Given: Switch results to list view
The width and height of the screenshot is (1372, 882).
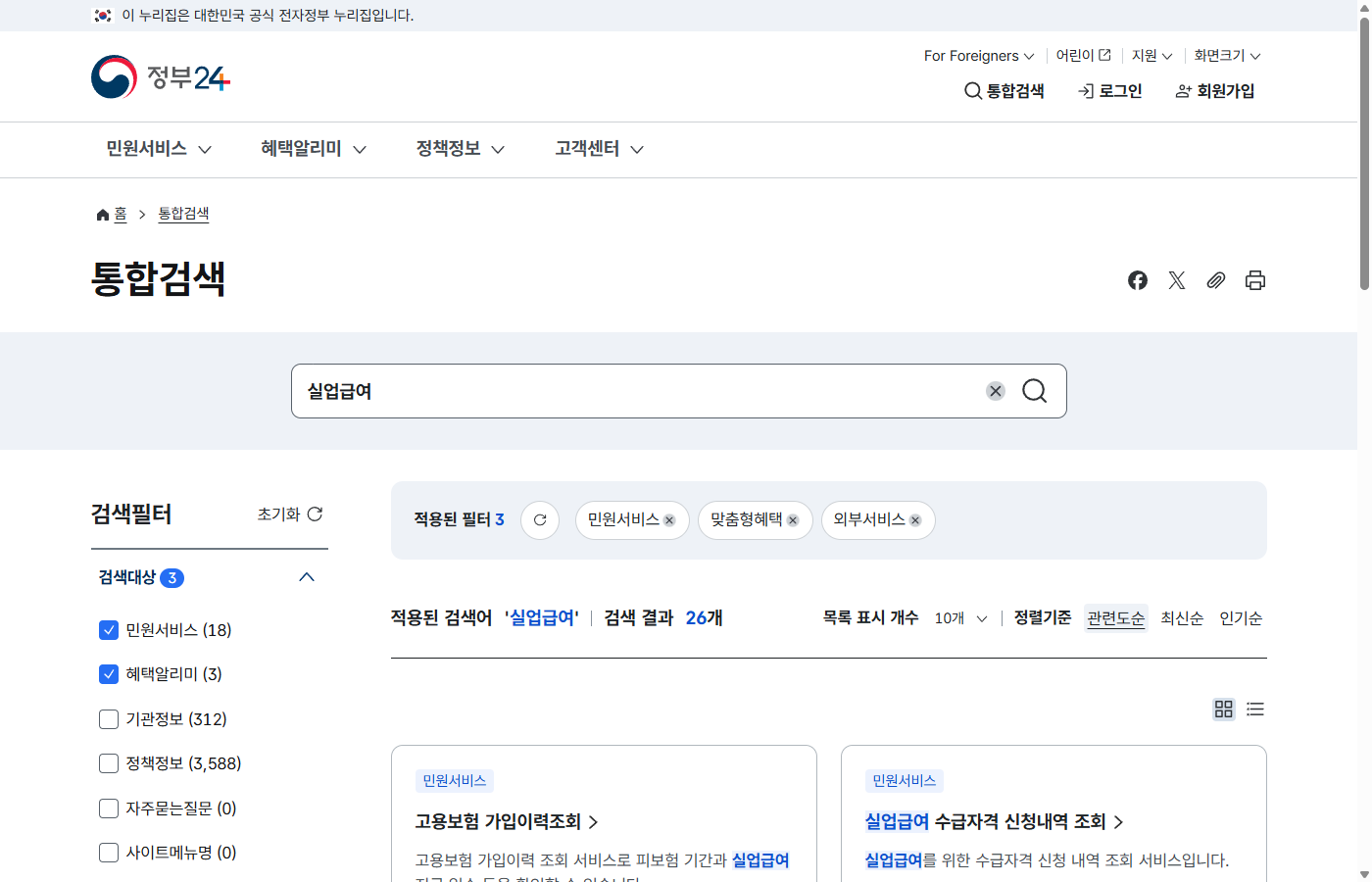Looking at the screenshot, I should click(x=1255, y=709).
